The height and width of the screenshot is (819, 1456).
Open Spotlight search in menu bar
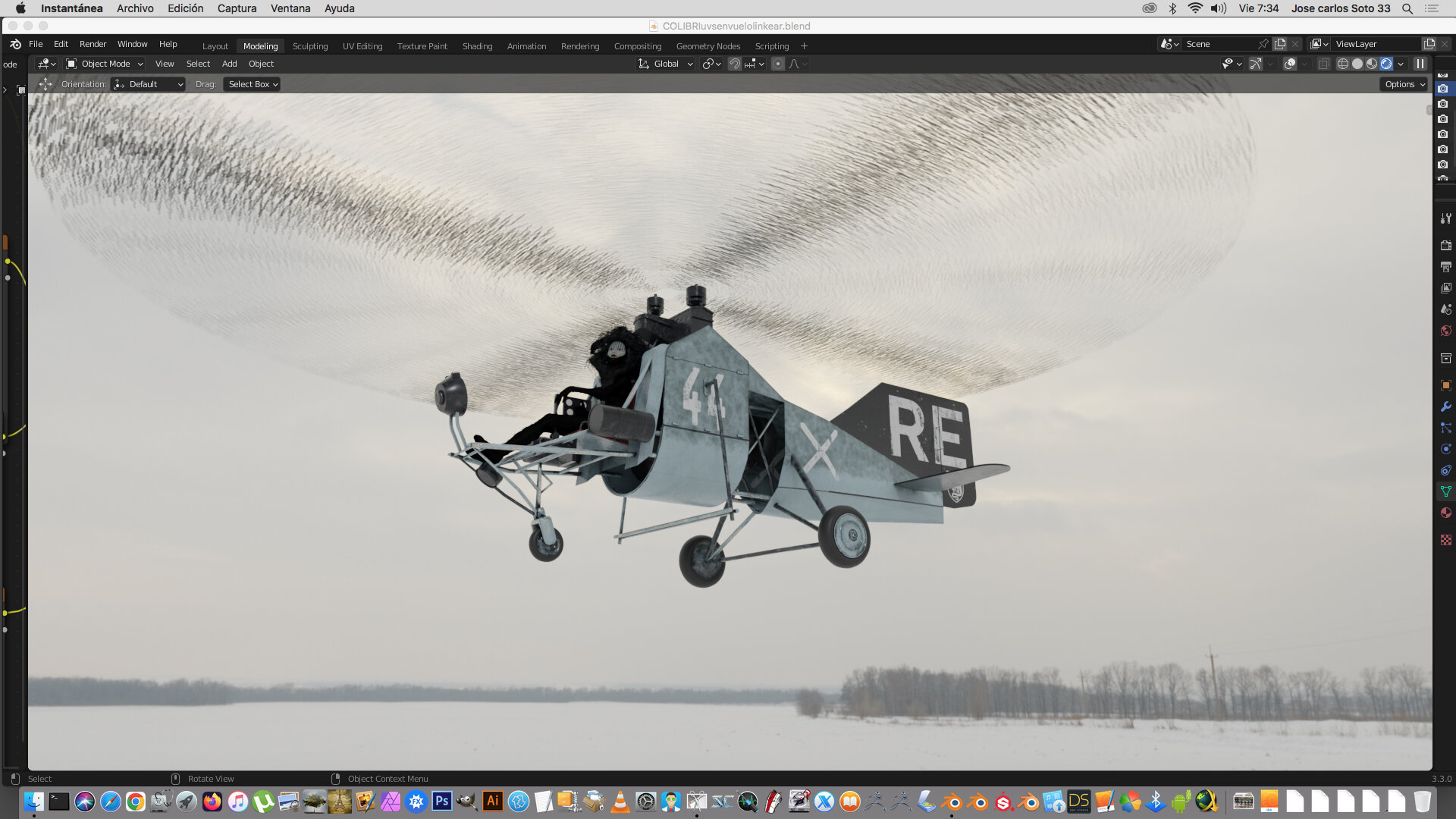click(1407, 8)
